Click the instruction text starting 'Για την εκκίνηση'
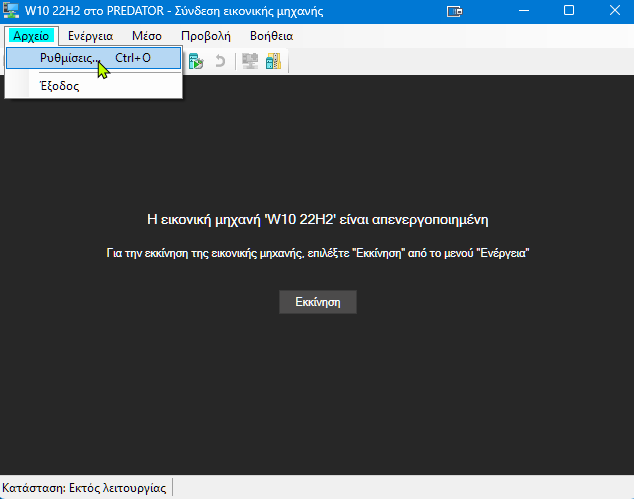The width and height of the screenshot is (634, 499). pyautogui.click(x=318, y=254)
